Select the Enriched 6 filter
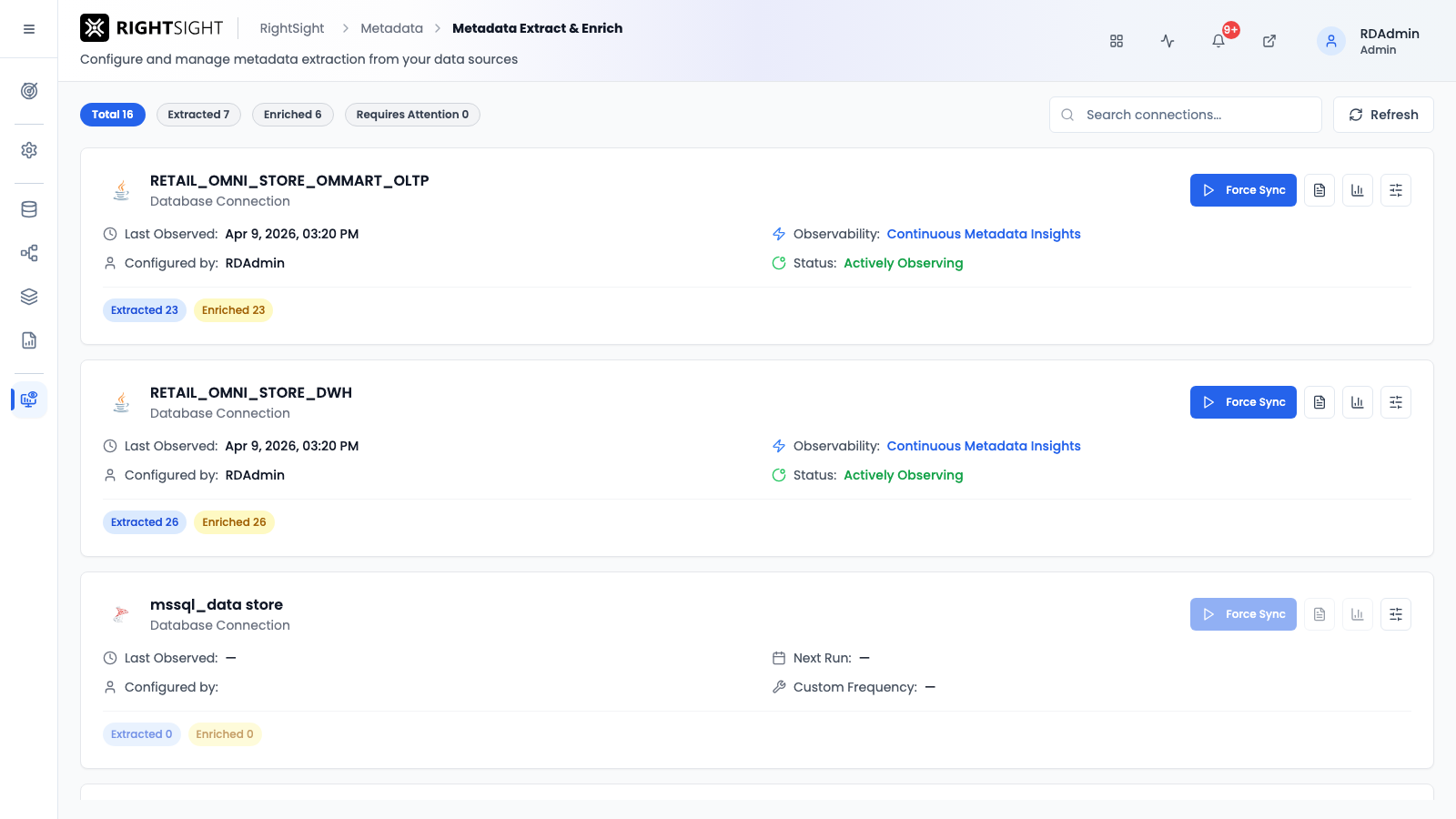This screenshot has height=819, width=1456. click(x=293, y=115)
